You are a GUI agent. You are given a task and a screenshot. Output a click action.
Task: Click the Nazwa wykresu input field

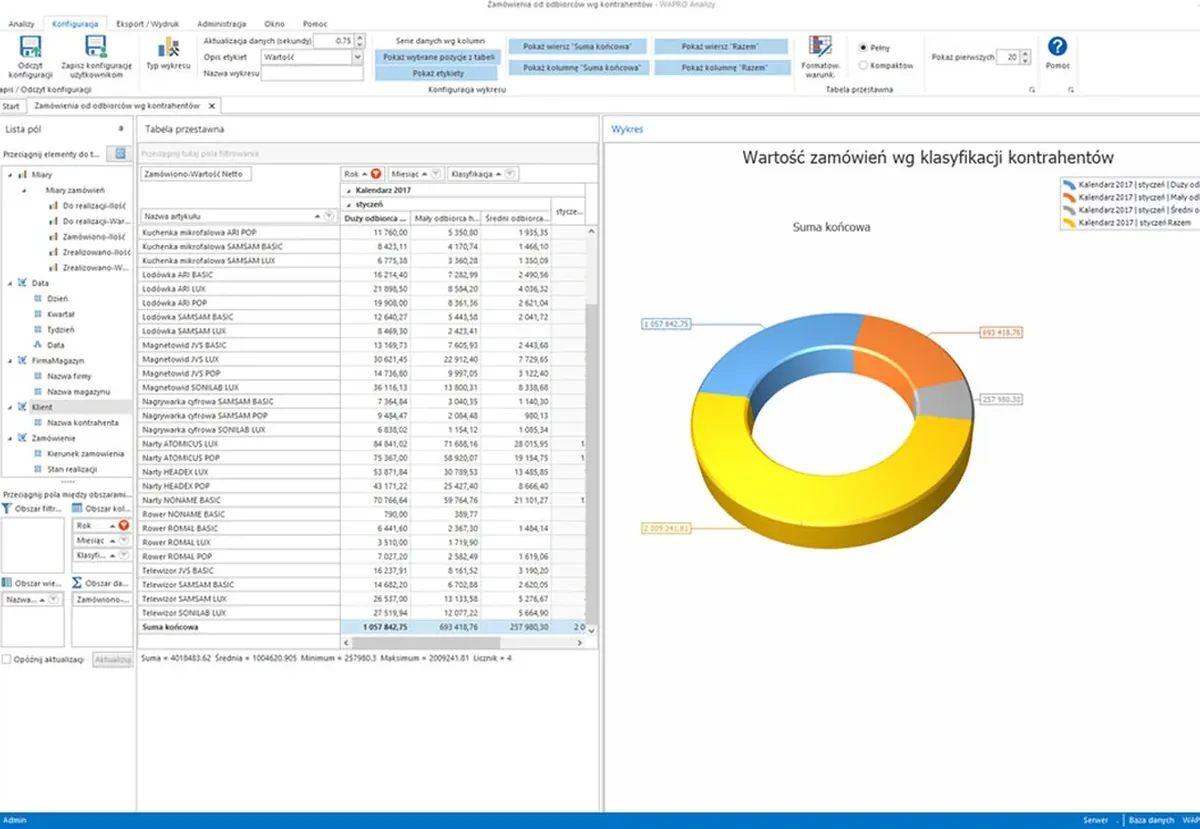312,74
